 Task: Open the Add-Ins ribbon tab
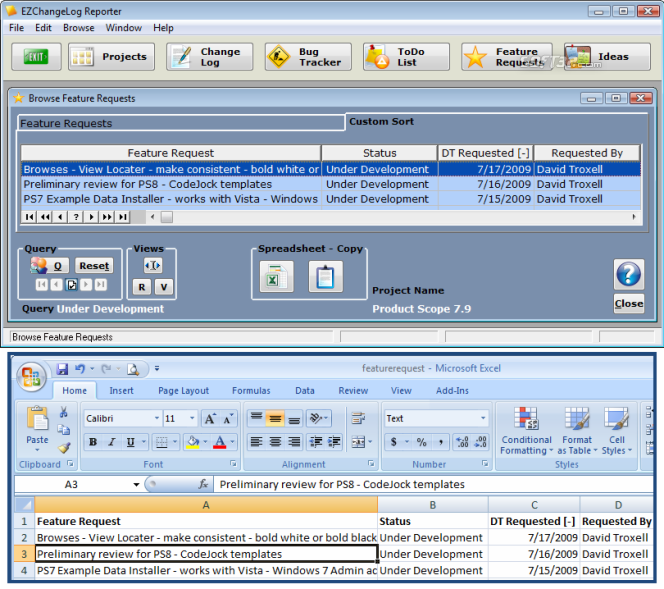[x=452, y=390]
